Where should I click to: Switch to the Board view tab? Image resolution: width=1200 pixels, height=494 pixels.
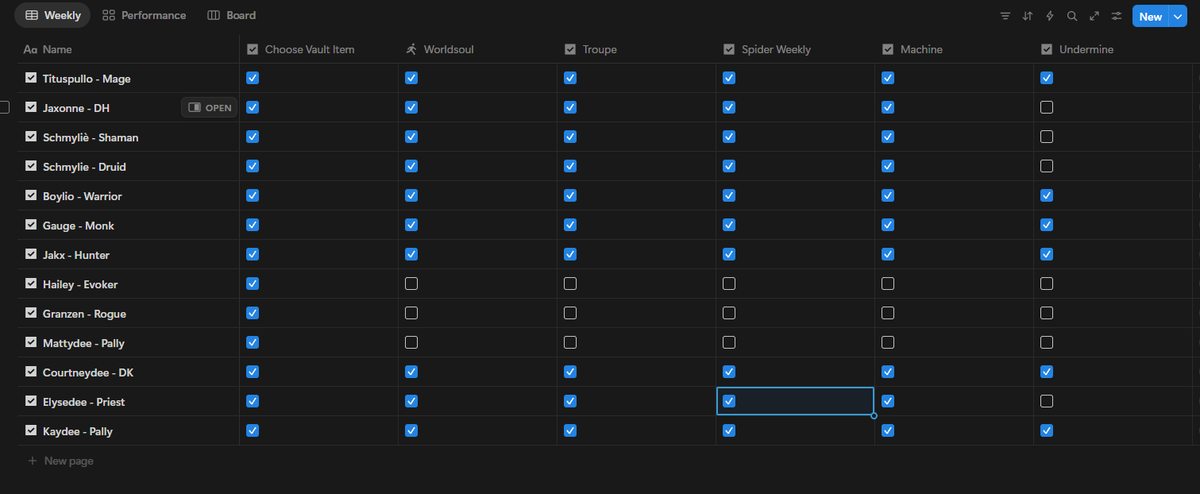click(232, 16)
